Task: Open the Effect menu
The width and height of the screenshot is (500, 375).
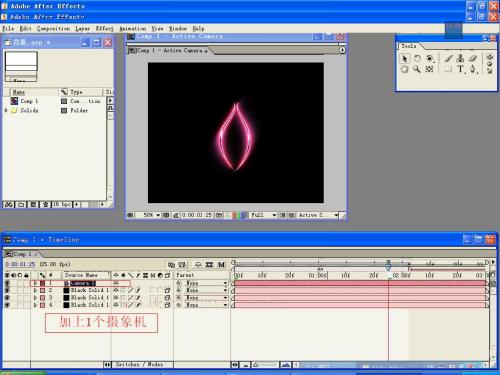Action: (x=104, y=29)
